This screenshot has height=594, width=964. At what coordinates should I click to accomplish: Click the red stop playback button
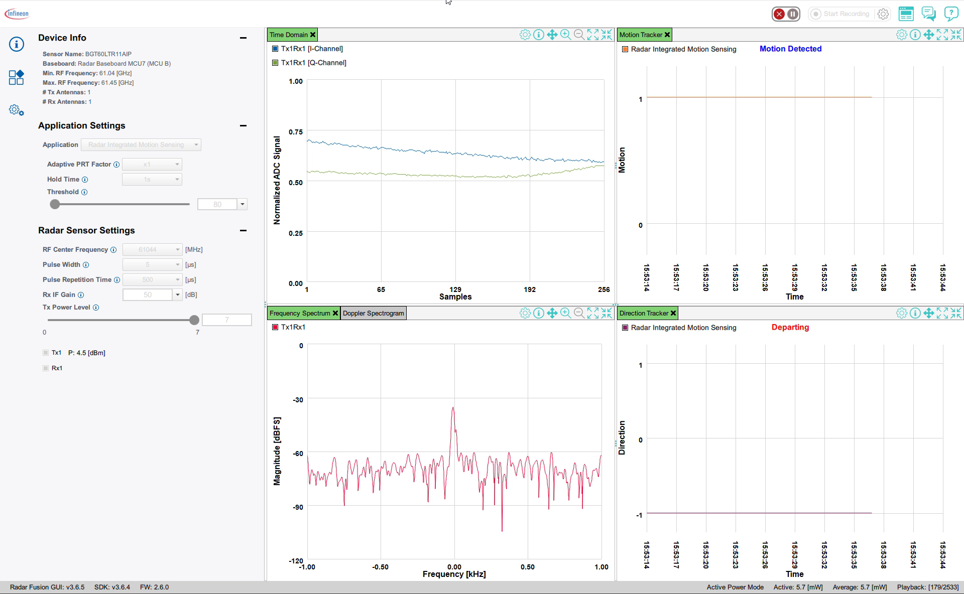[x=779, y=14]
